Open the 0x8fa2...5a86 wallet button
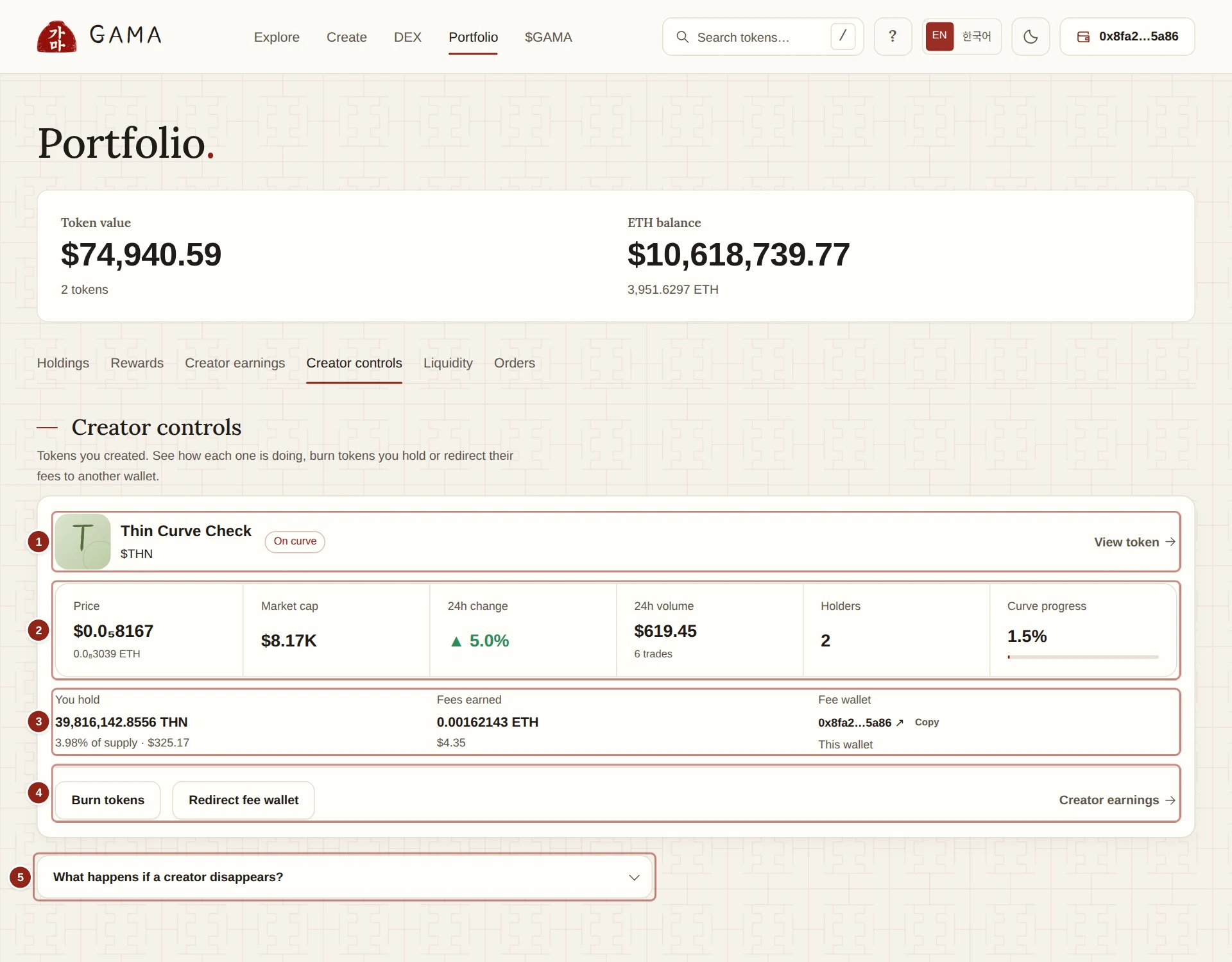The width and height of the screenshot is (1232, 962). point(1127,37)
